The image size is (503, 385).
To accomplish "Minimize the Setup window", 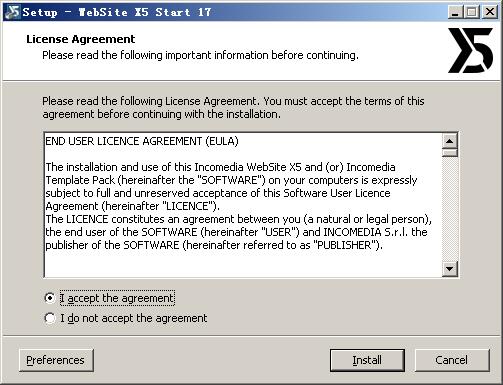I will 455,12.
